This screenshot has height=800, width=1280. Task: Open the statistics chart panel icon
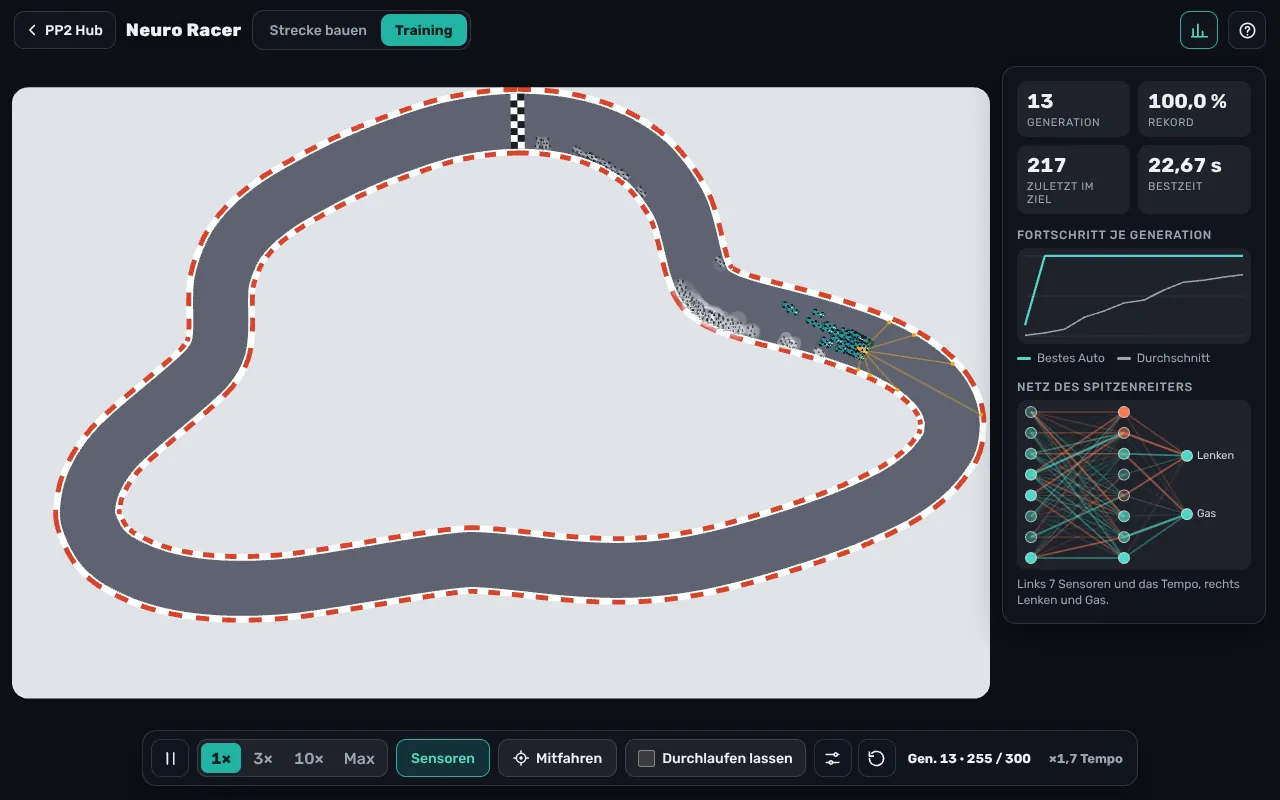(x=1199, y=30)
